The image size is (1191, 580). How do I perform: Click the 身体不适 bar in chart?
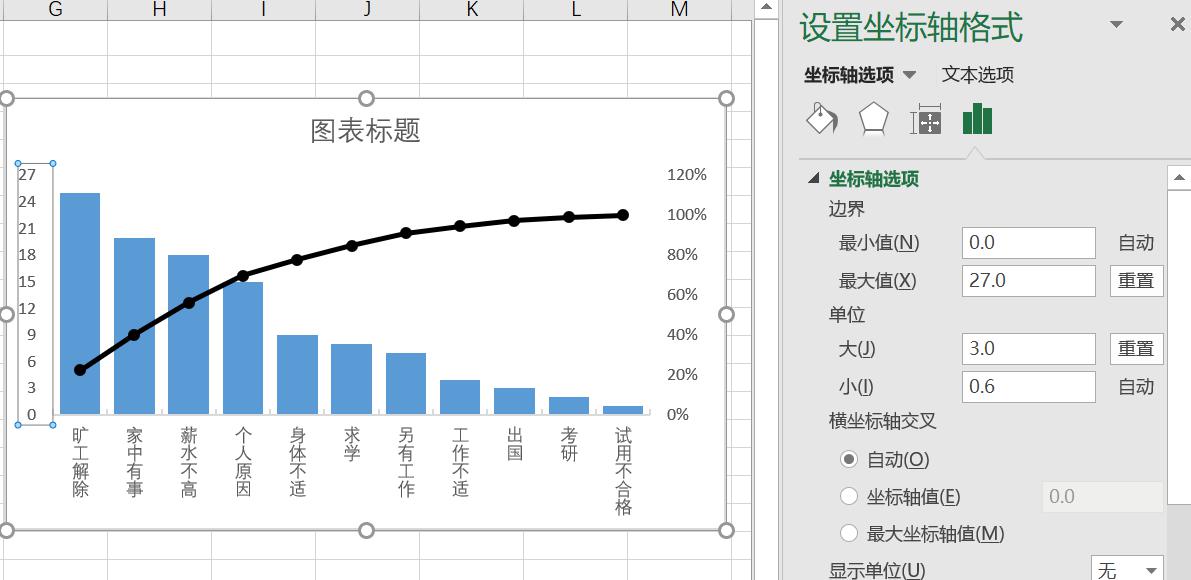297,375
